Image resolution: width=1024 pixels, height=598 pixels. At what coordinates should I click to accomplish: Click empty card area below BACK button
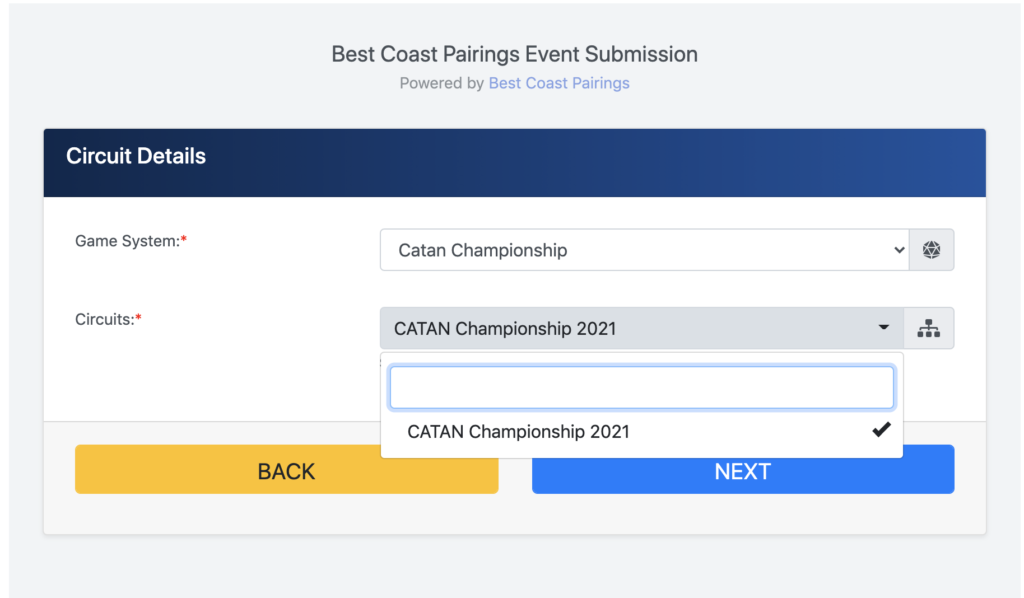pos(287,514)
